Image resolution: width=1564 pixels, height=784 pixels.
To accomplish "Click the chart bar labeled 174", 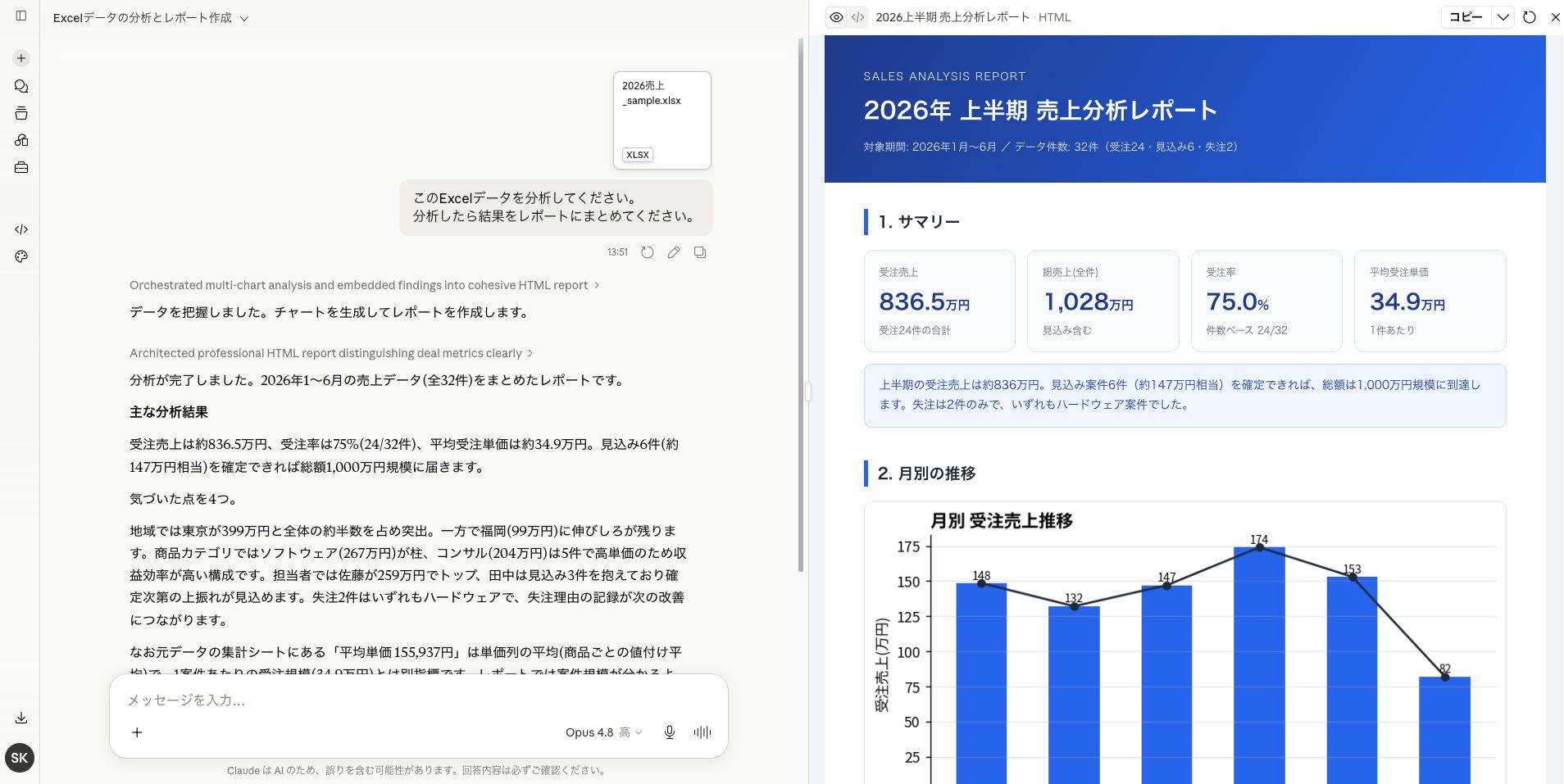I will [x=1259, y=665].
